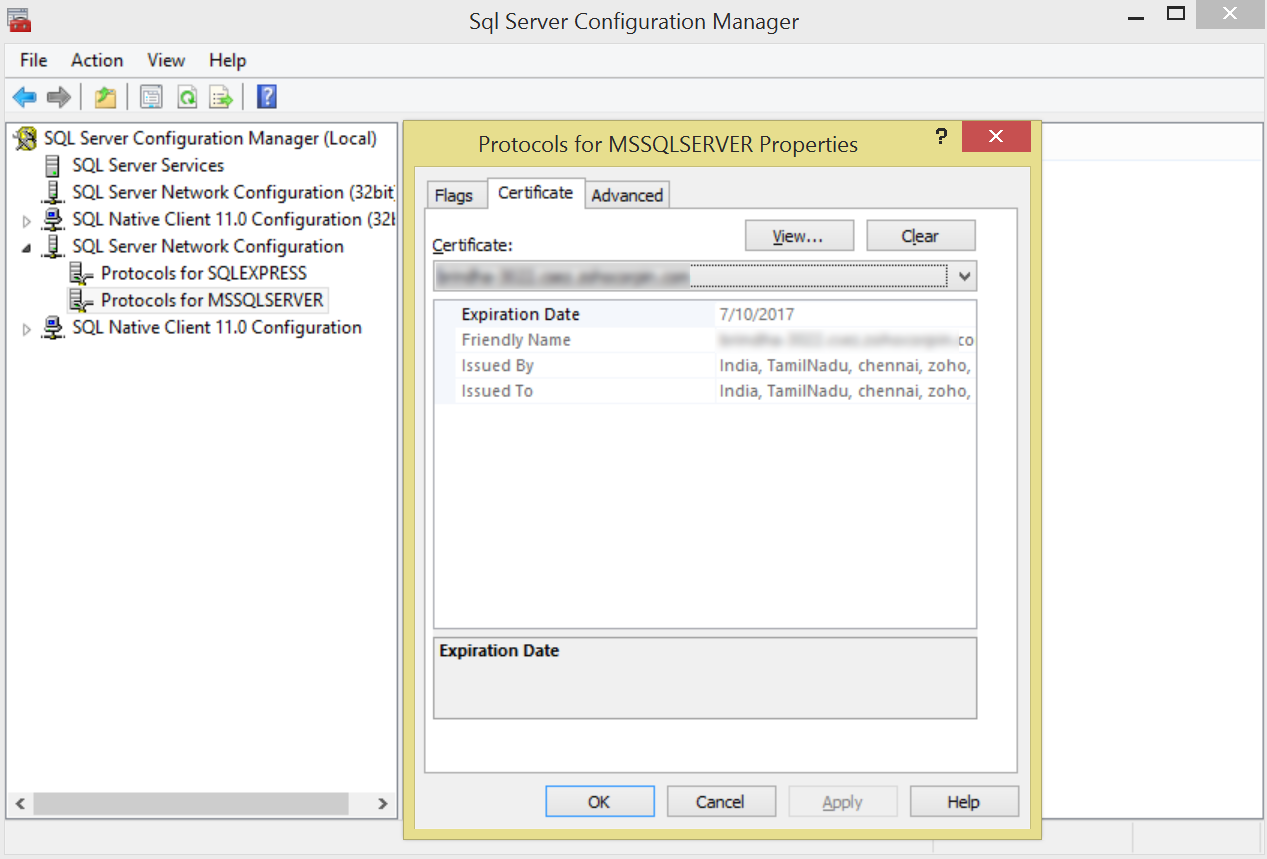Click the Export List toolbar icon
Image resolution: width=1267 pixels, height=859 pixels.
click(x=221, y=97)
